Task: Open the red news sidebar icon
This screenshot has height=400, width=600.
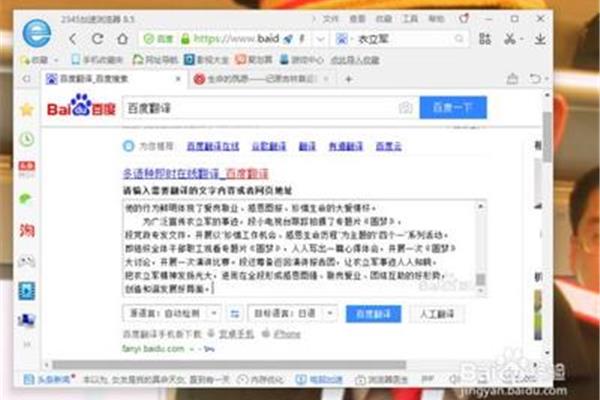Action: pyautogui.click(x=27, y=168)
